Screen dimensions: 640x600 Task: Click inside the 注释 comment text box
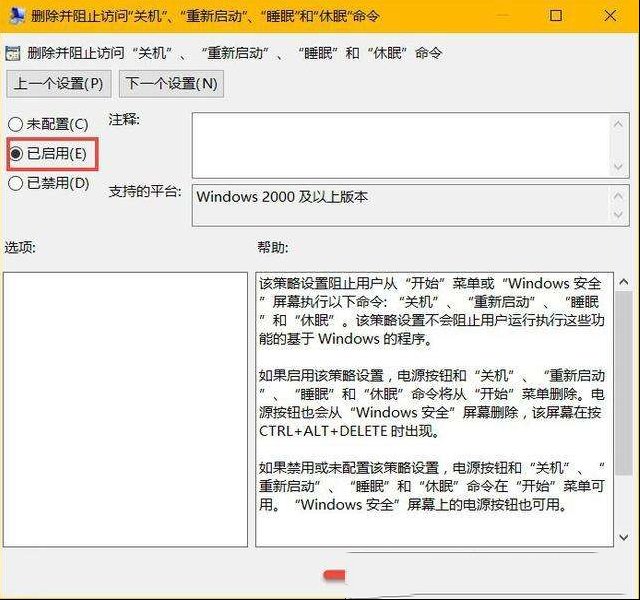(401, 145)
